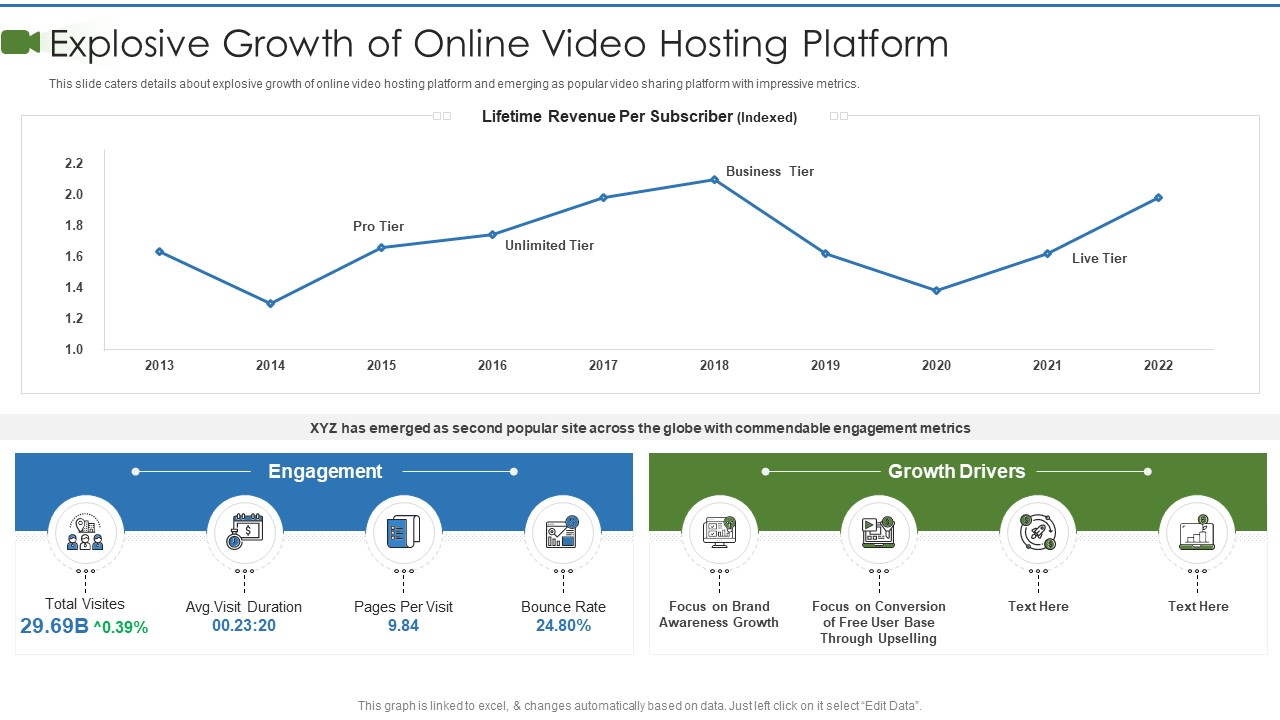
Task: Click the Live Tier label
Action: pyautogui.click(x=1099, y=258)
